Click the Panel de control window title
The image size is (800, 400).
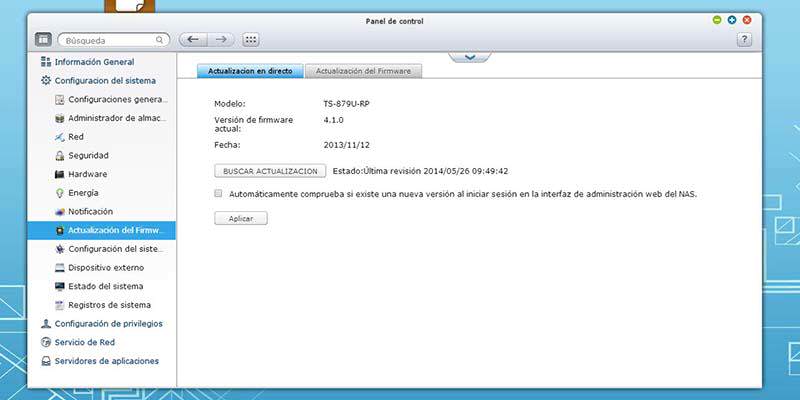pos(394,21)
